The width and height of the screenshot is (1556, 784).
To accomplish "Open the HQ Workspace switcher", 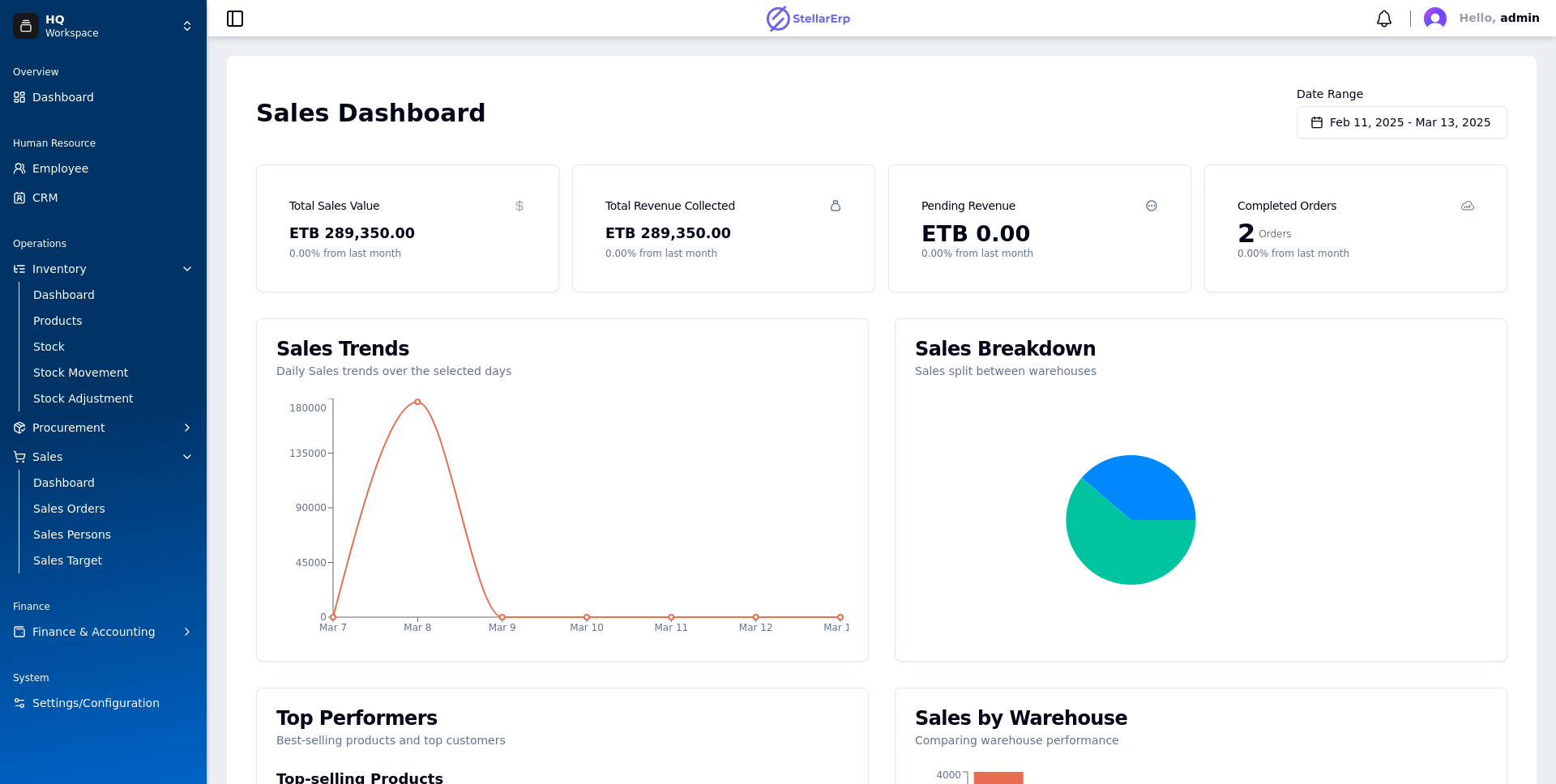I will click(186, 26).
